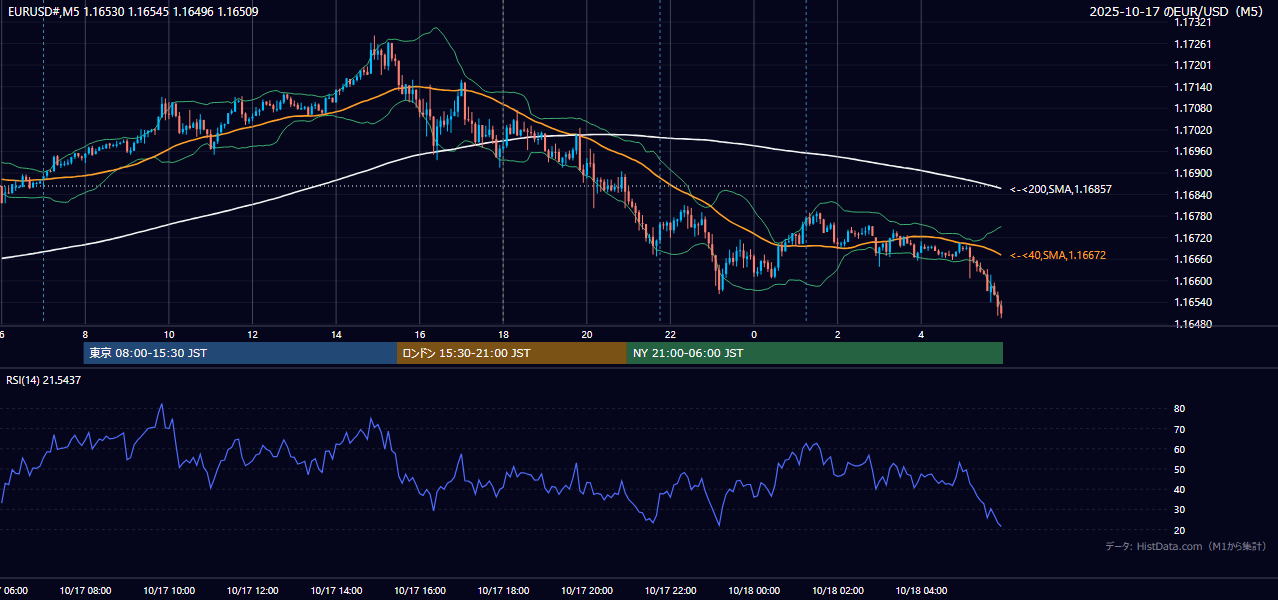
Task: Click the 10/17 12:00 time axis label
Action: pos(252,590)
